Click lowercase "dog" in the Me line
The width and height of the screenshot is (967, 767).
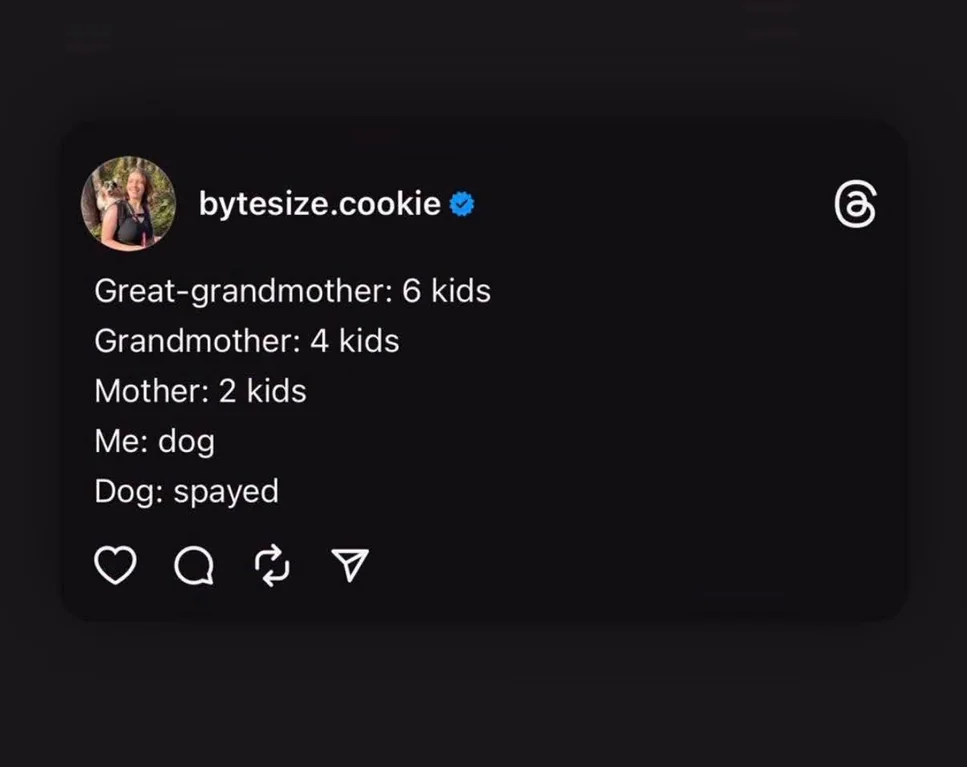(186, 442)
